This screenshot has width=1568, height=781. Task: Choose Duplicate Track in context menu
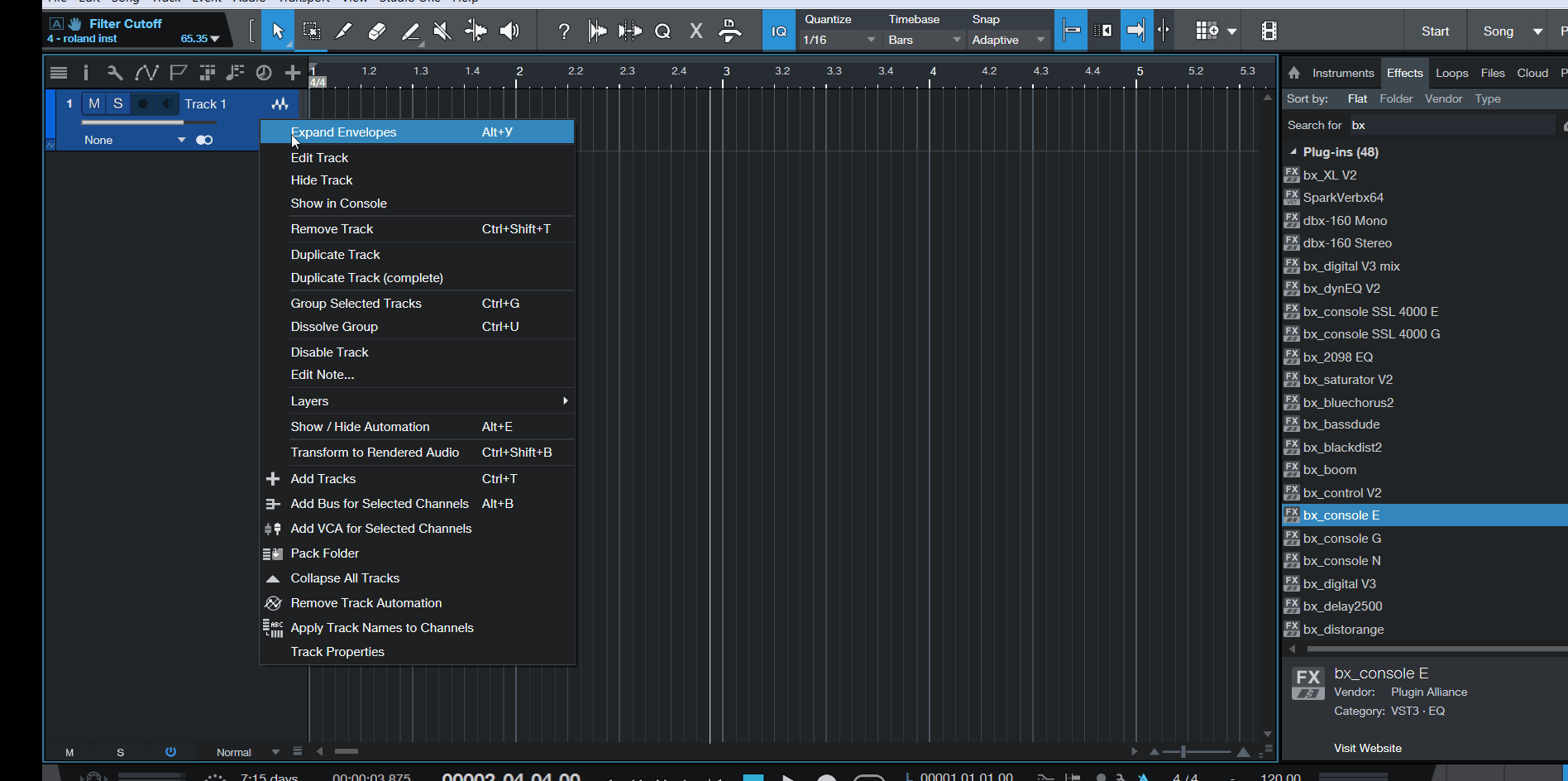(x=418, y=255)
